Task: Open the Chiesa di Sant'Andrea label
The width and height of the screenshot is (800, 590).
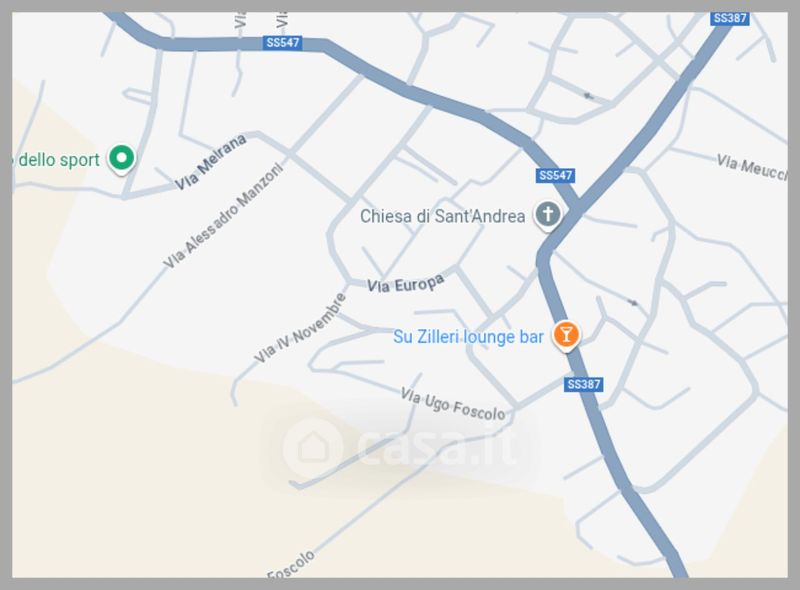Action: point(442,216)
